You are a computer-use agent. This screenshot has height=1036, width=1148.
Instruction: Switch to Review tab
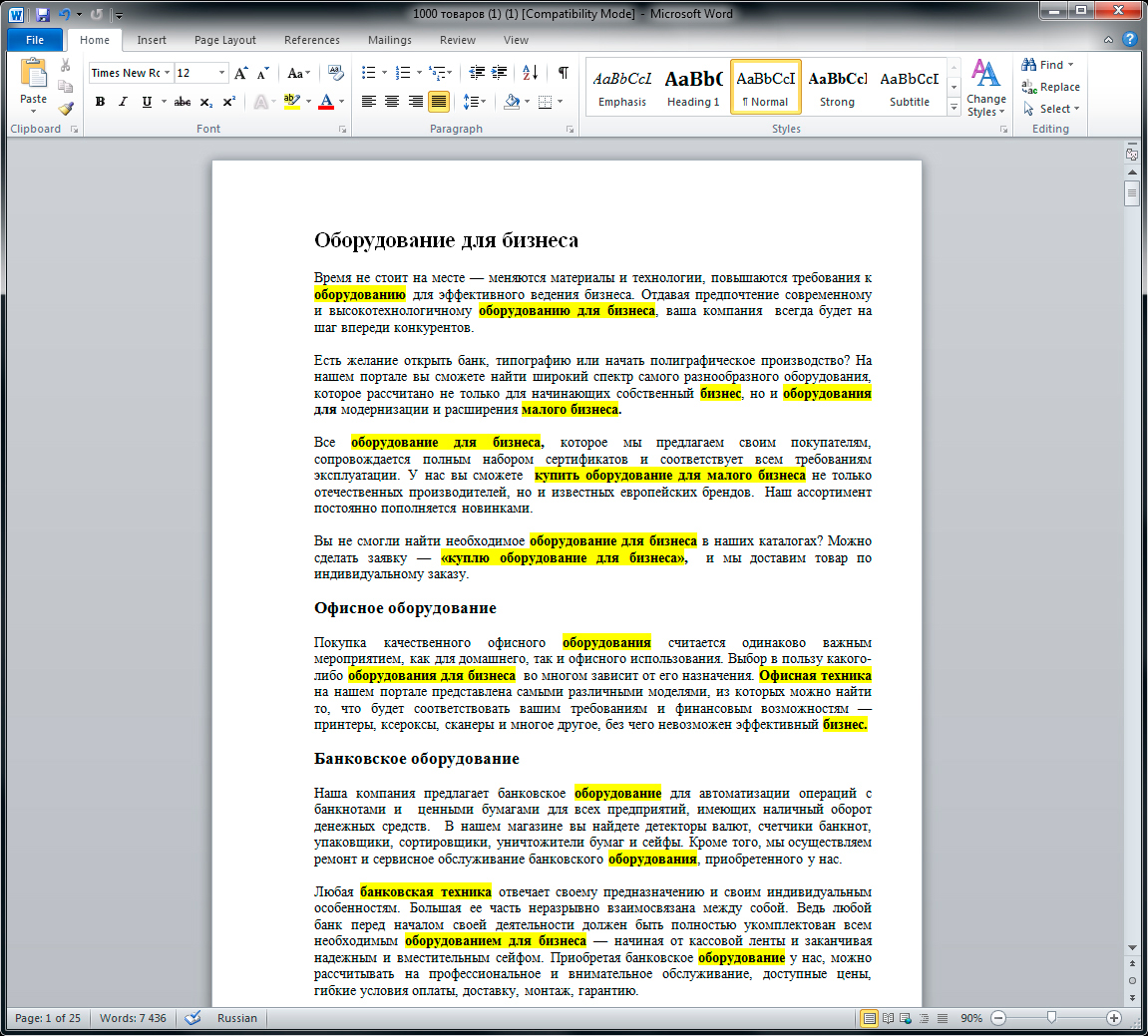(458, 40)
